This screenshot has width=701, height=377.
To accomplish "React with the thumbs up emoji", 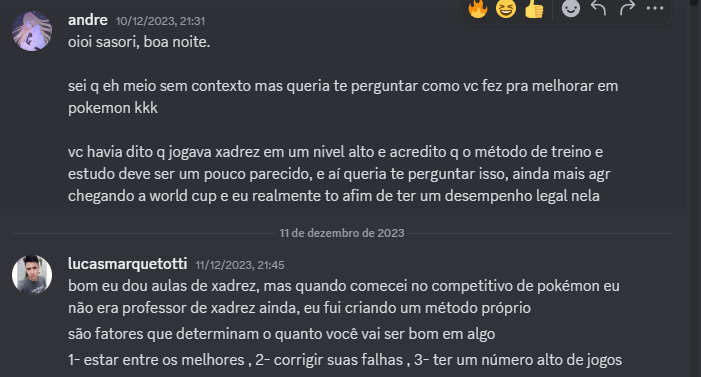I will pyautogui.click(x=534, y=8).
